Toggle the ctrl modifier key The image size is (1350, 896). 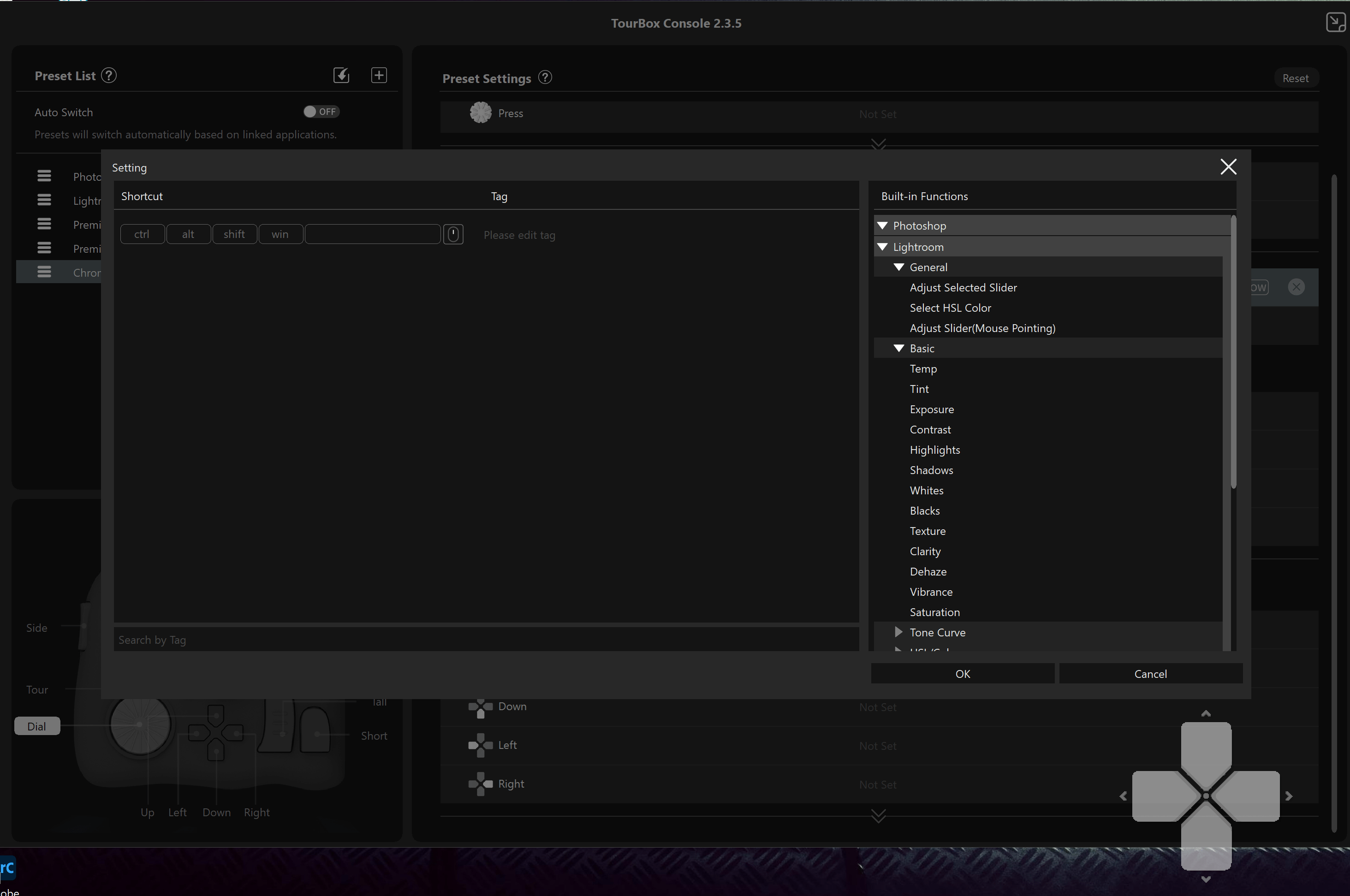(x=143, y=234)
